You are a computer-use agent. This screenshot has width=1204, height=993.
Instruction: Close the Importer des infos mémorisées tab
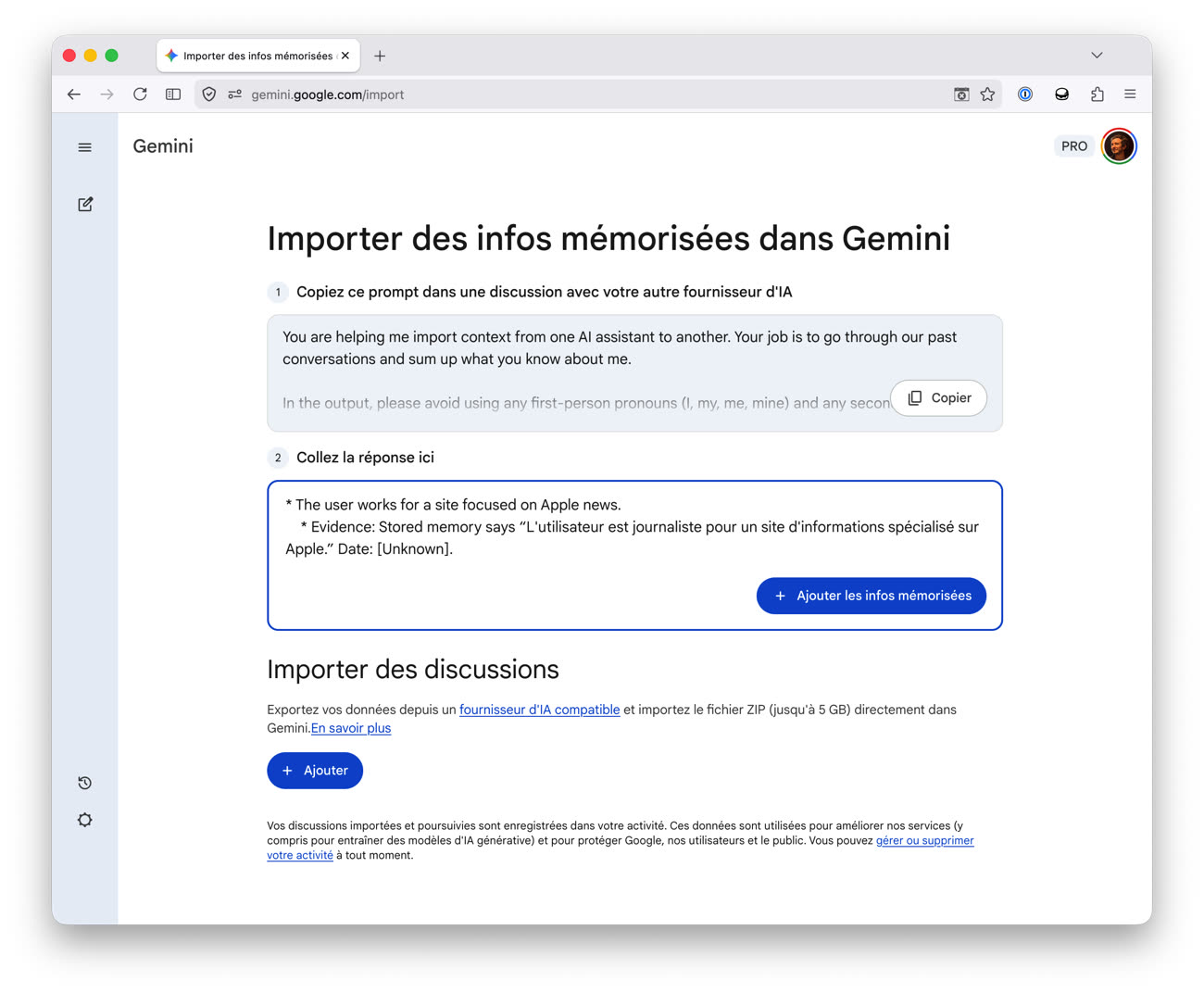345,56
